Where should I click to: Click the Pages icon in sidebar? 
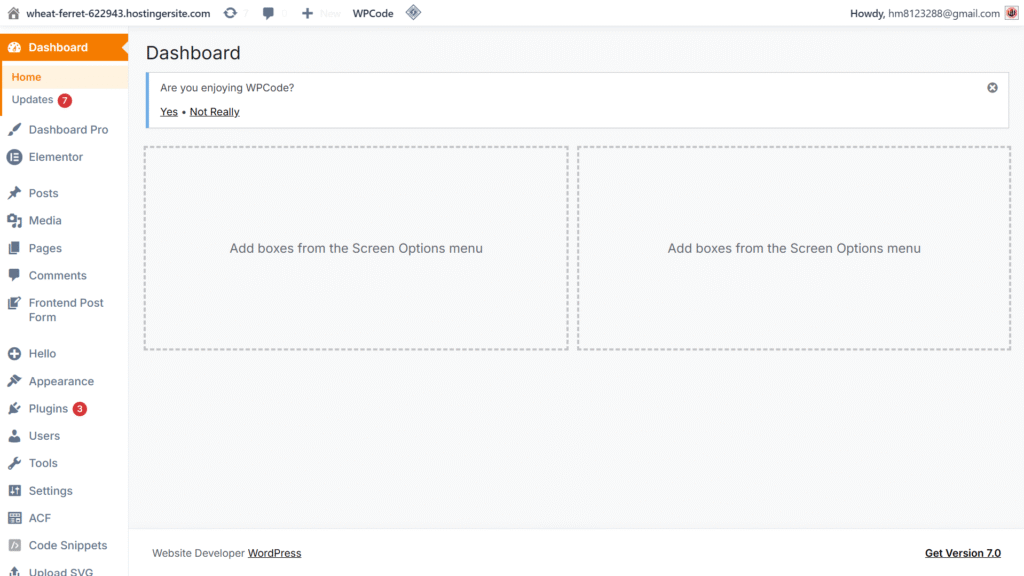tap(14, 248)
